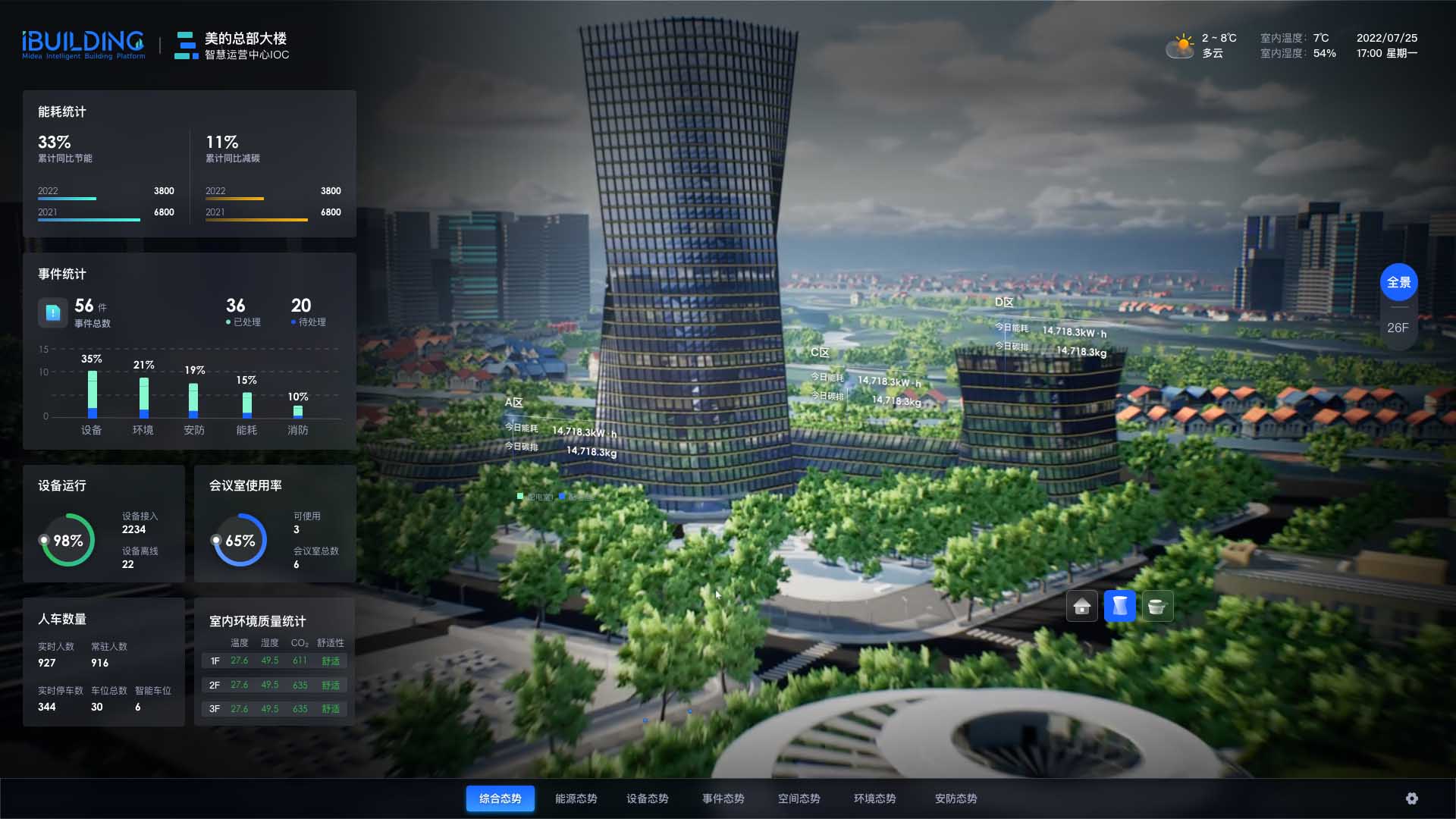This screenshot has height=819, width=1456.
Task: Click the 设备 bar in event chart
Action: pyautogui.click(x=93, y=394)
